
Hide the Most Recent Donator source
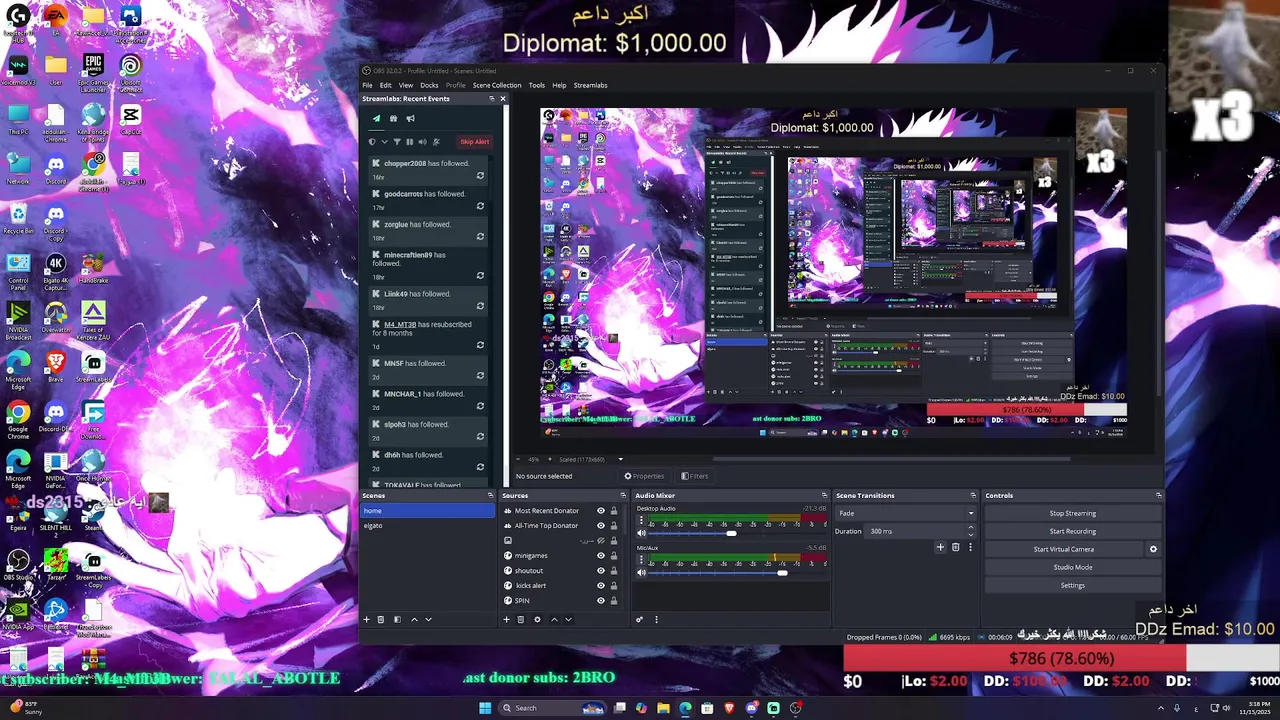[601, 511]
